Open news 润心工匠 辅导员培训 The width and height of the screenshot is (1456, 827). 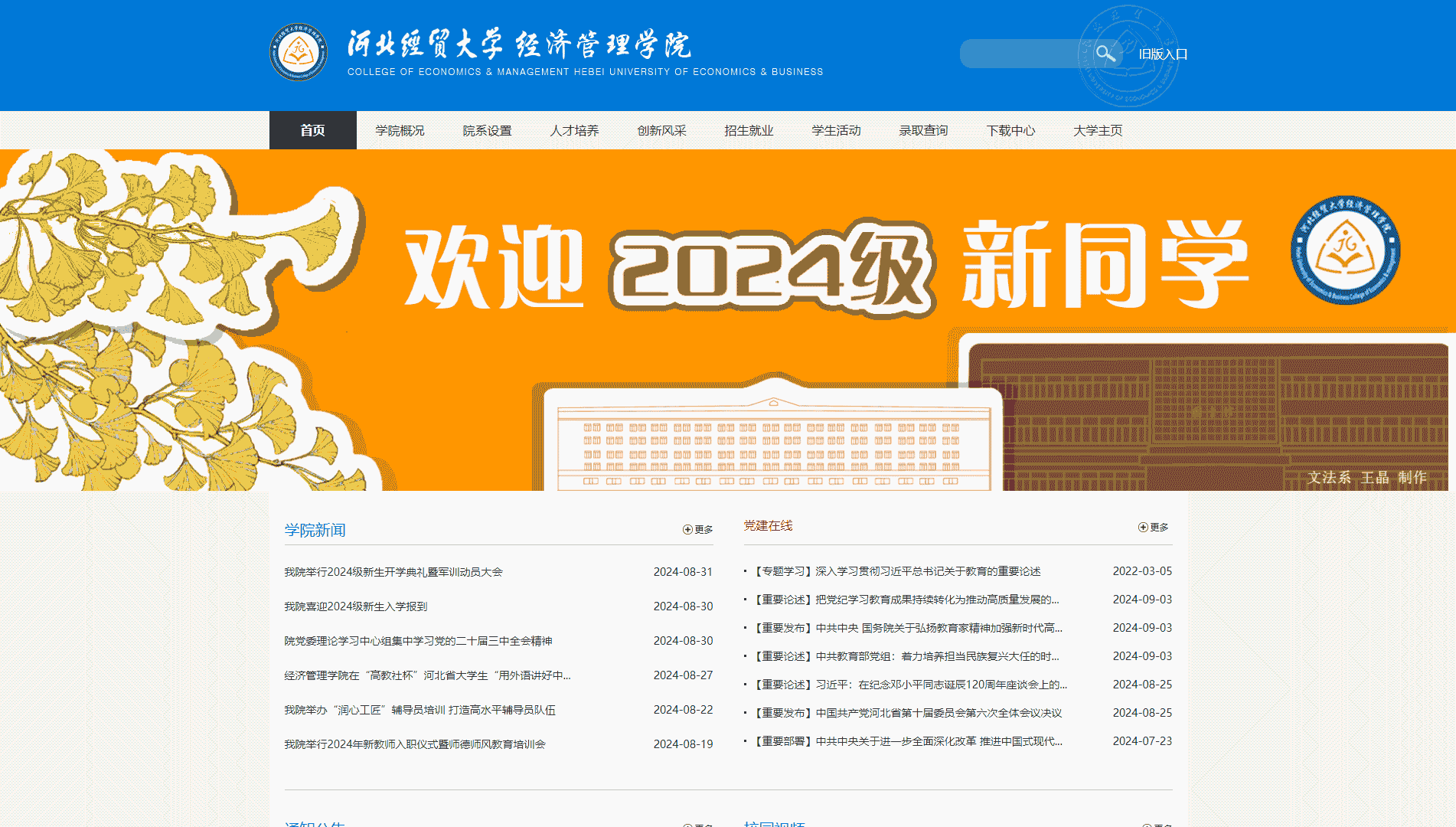tap(419, 710)
